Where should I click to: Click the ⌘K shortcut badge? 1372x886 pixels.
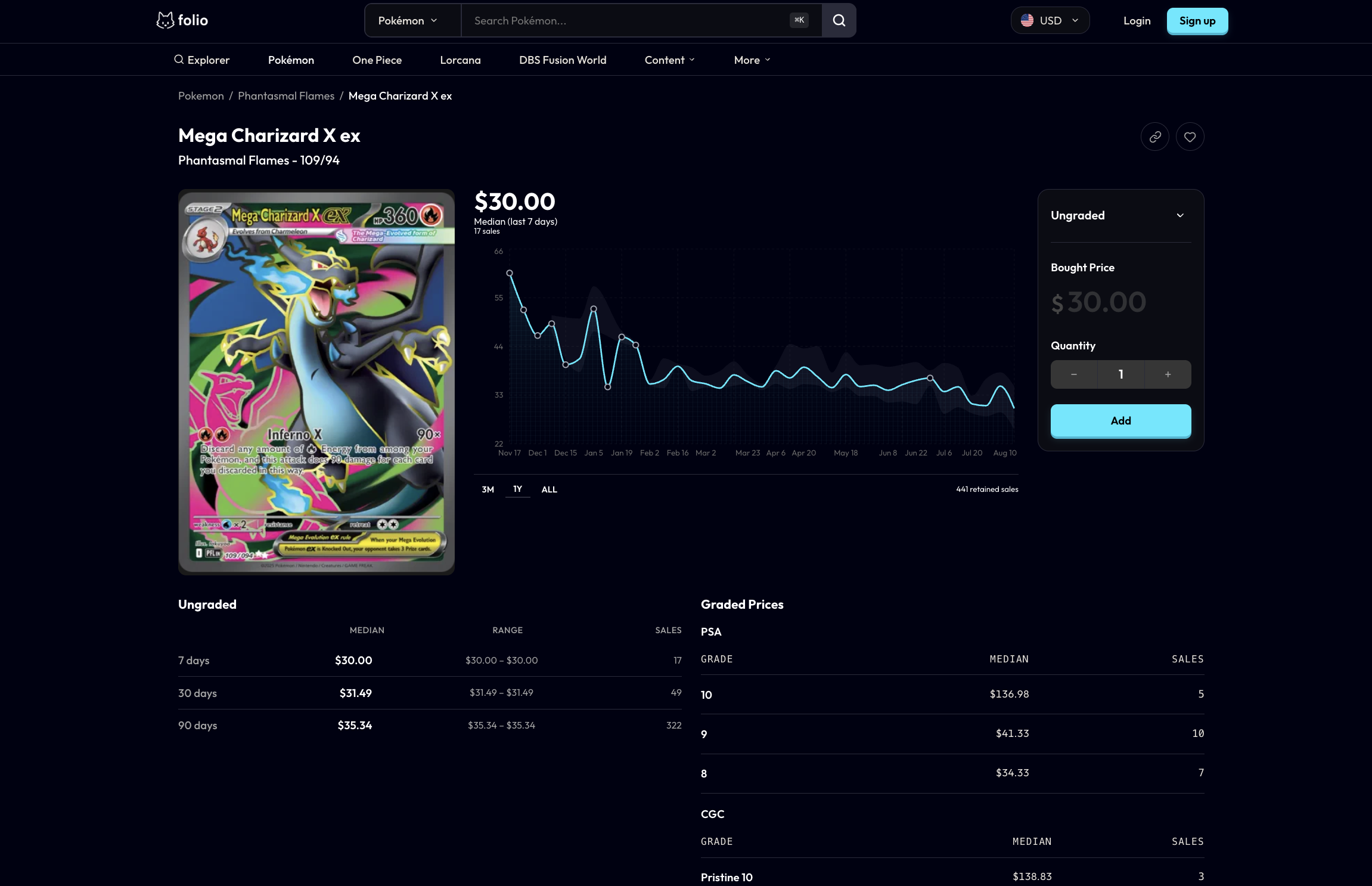click(799, 20)
